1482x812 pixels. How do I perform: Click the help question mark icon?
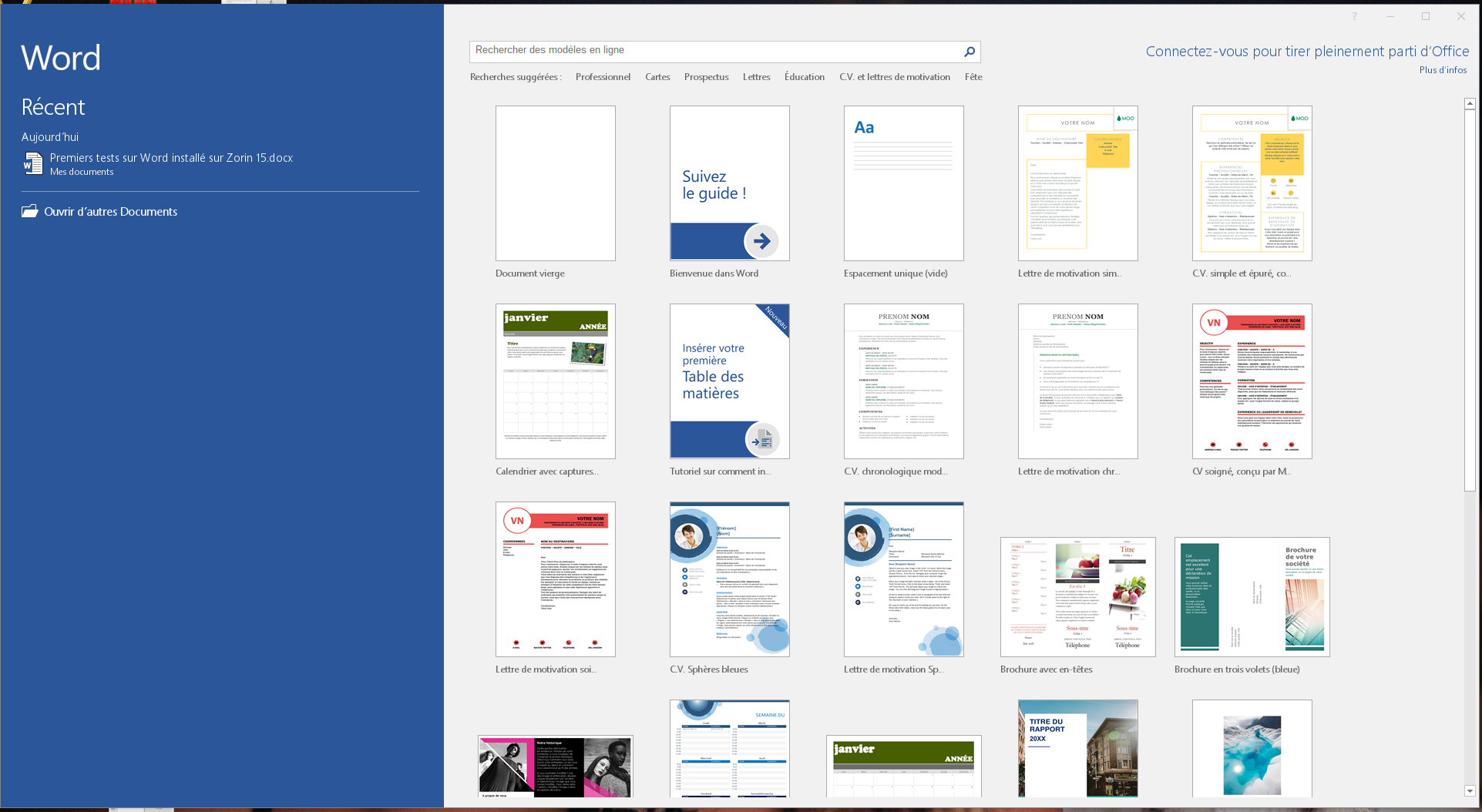(1354, 16)
